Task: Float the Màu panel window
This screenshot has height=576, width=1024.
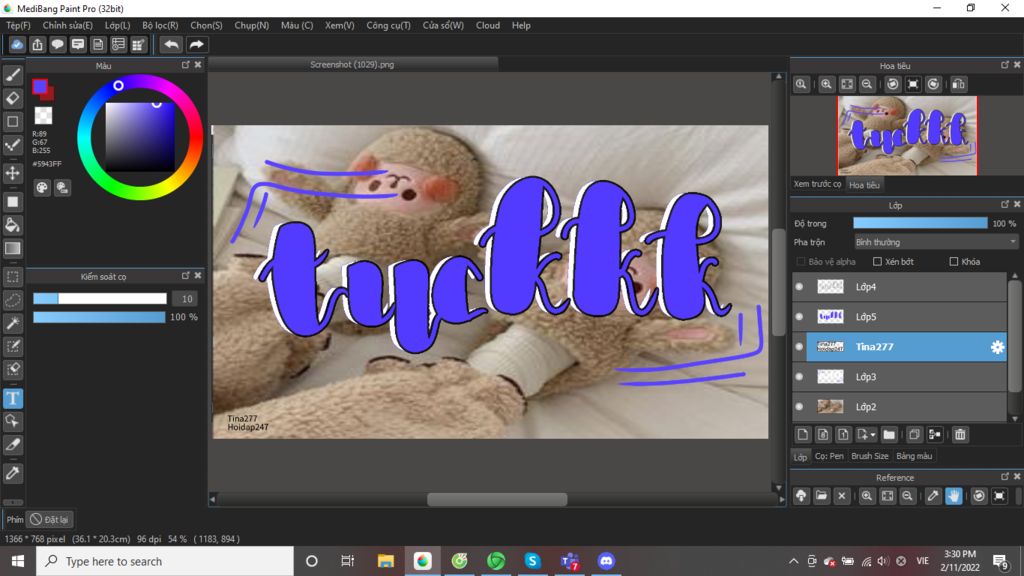Action: pos(185,65)
